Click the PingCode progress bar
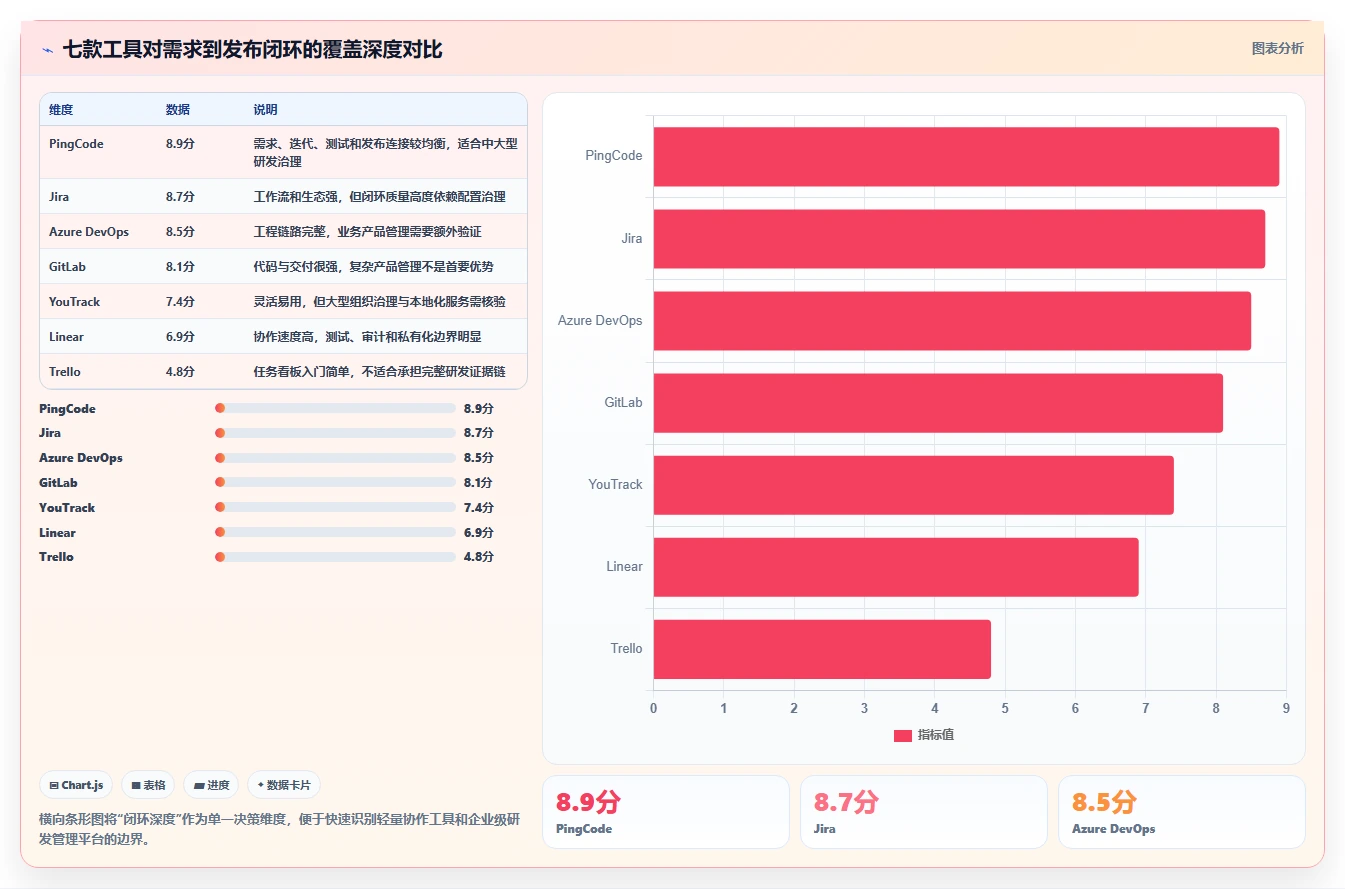This screenshot has height=889, width=1345. [335, 408]
